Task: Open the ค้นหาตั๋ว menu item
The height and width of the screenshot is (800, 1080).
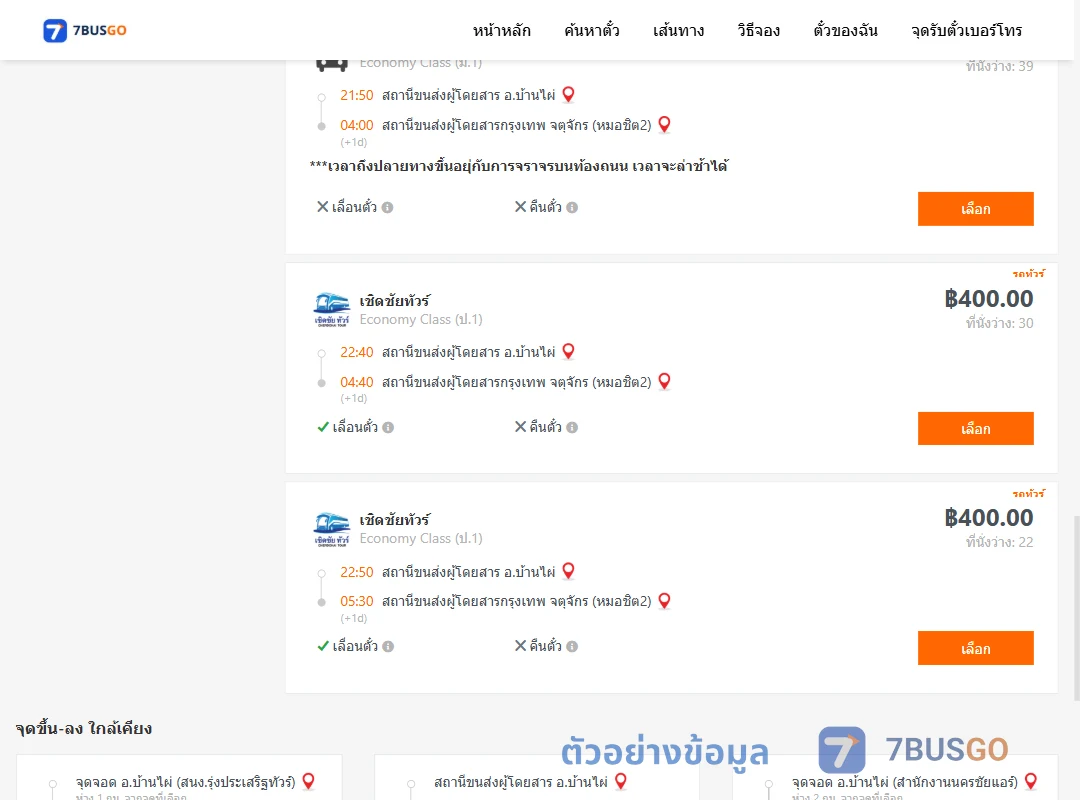Action: coord(592,30)
